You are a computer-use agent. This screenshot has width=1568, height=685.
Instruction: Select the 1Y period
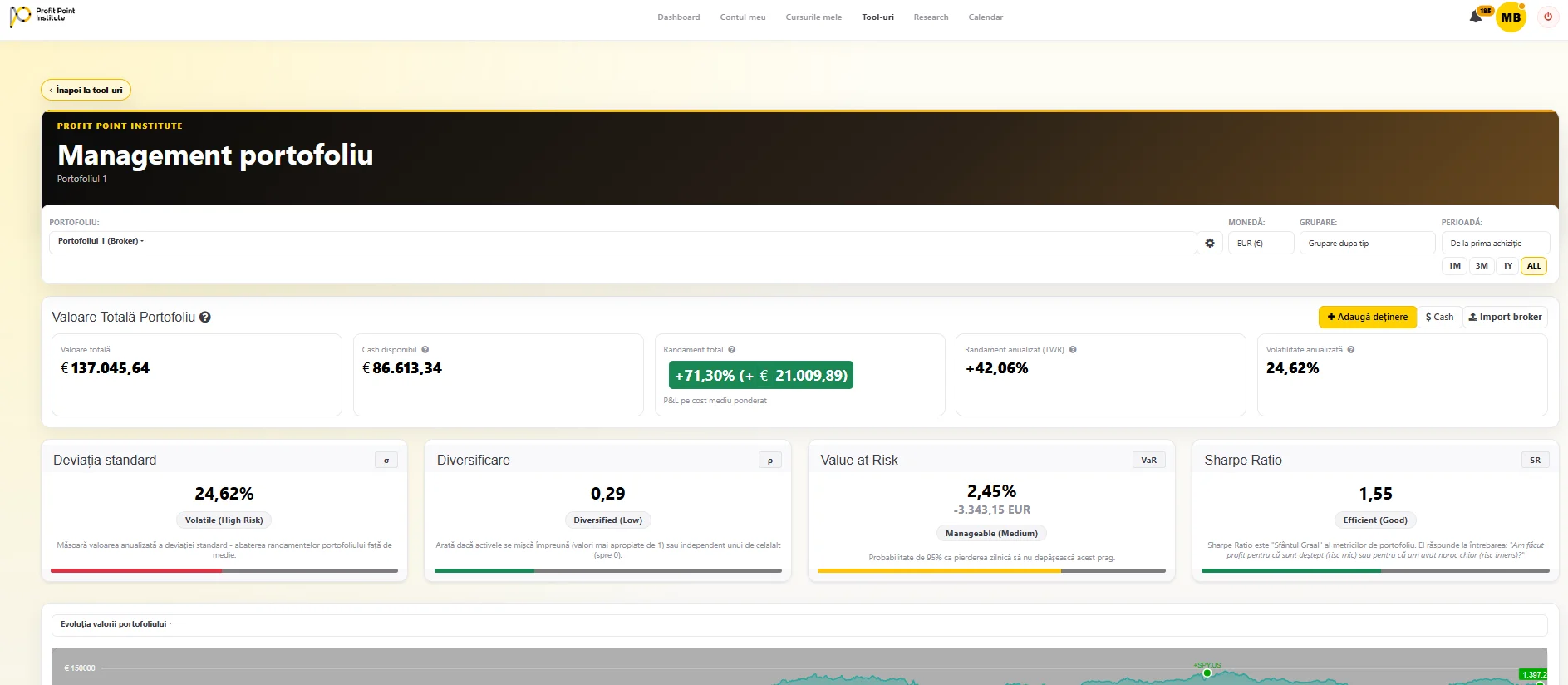[1507, 266]
